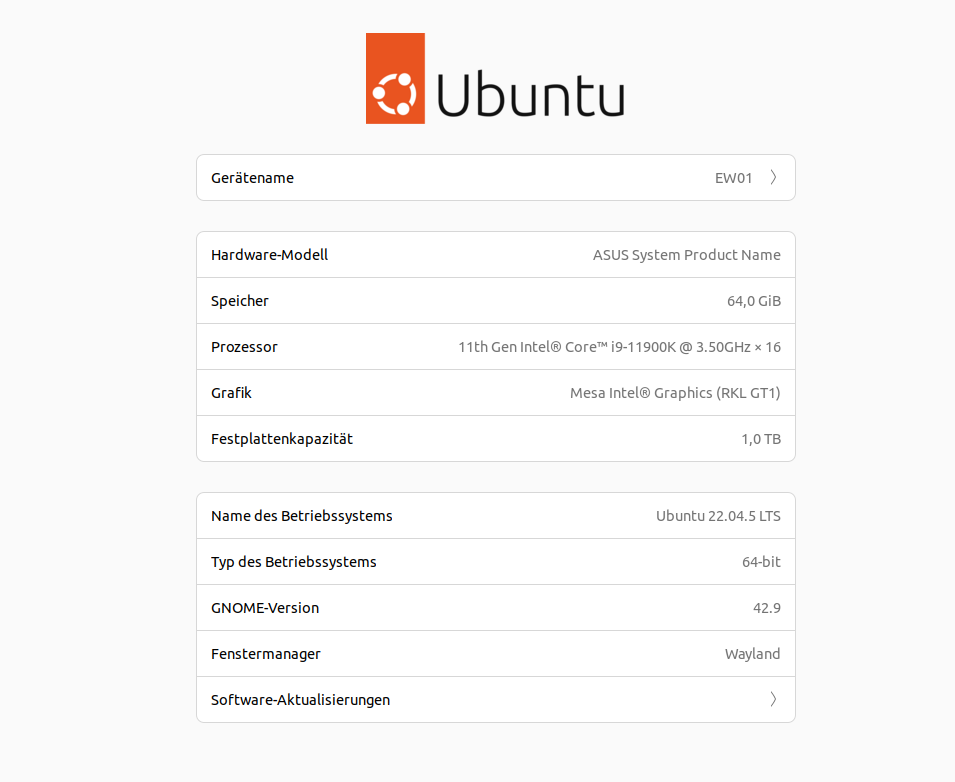The image size is (955, 782).
Task: Click the Speicher label
Action: pyautogui.click(x=239, y=301)
